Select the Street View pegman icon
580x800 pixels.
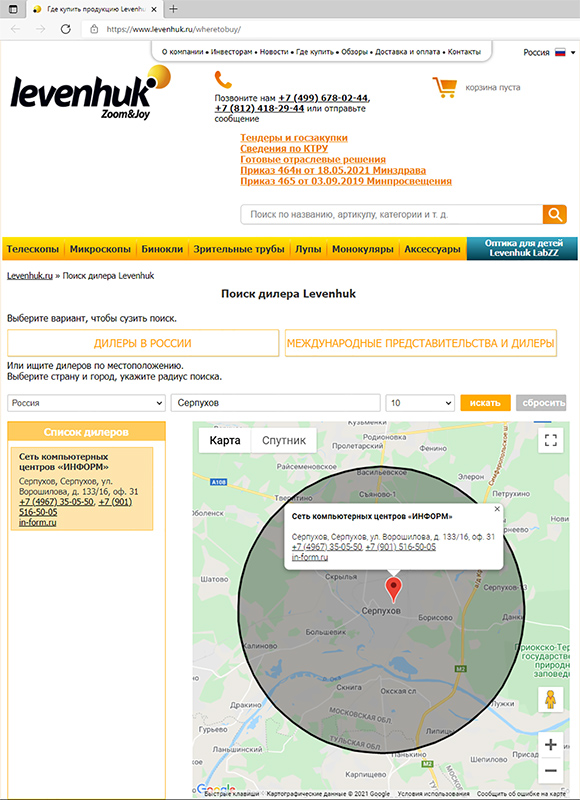point(550,699)
